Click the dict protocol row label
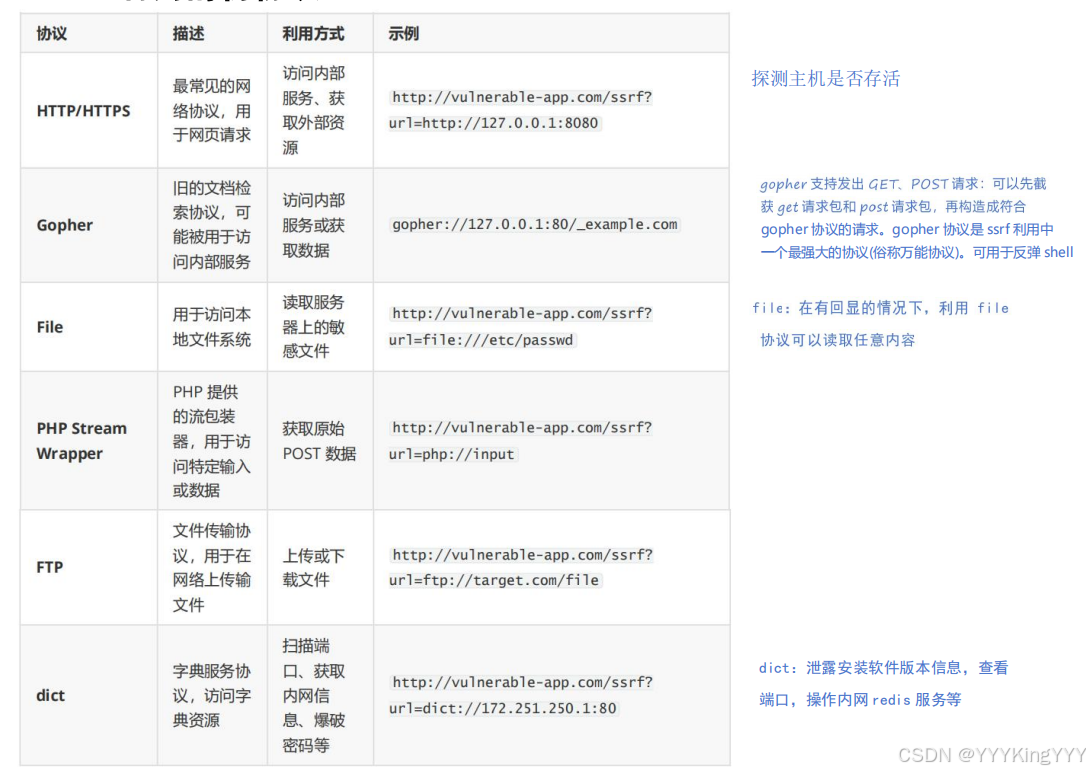The height and width of the screenshot is (772, 1090). (x=50, y=695)
